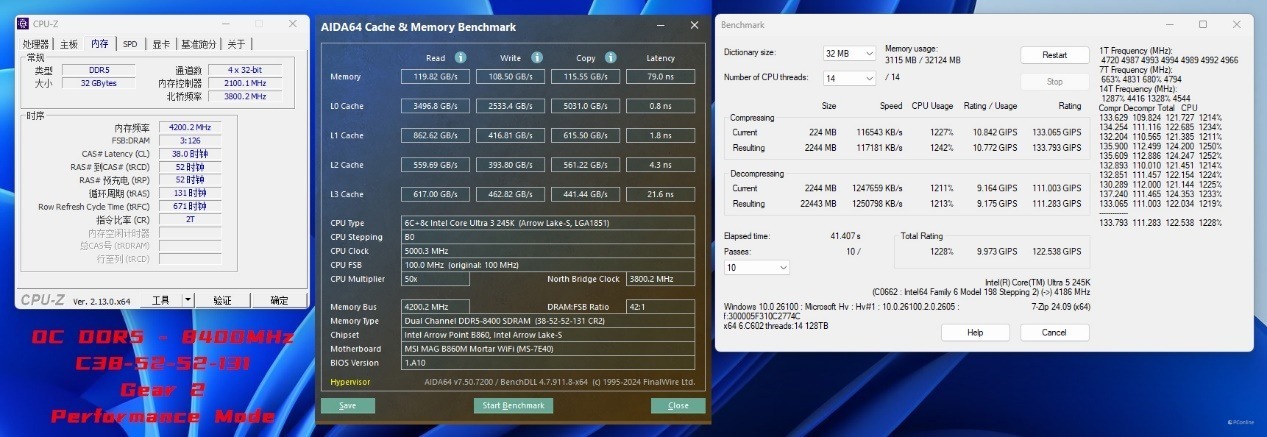The height and width of the screenshot is (437, 1267).
Task: Click the CPU Clock 5000.3 MHz field
Action: coord(548,251)
